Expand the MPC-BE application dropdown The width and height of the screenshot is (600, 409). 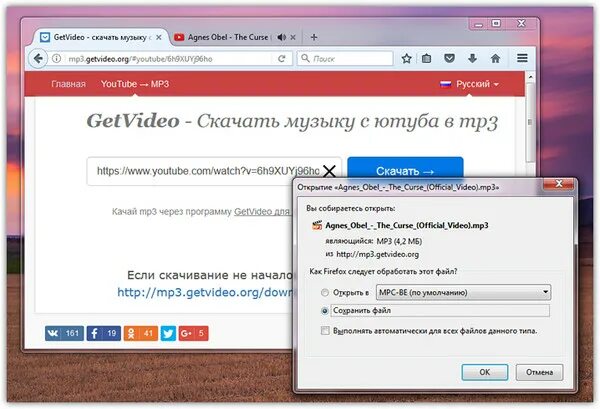point(463,292)
